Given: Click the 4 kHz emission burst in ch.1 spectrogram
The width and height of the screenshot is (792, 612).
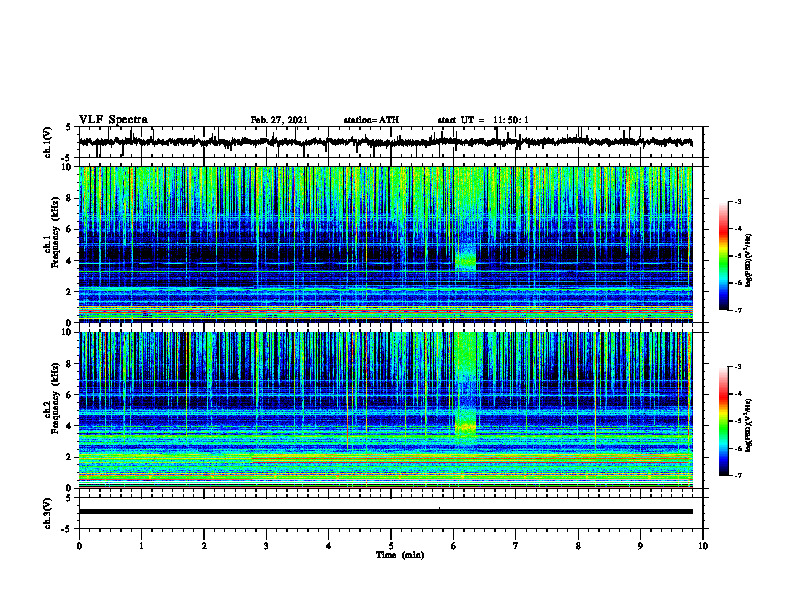Looking at the screenshot, I should (465, 260).
